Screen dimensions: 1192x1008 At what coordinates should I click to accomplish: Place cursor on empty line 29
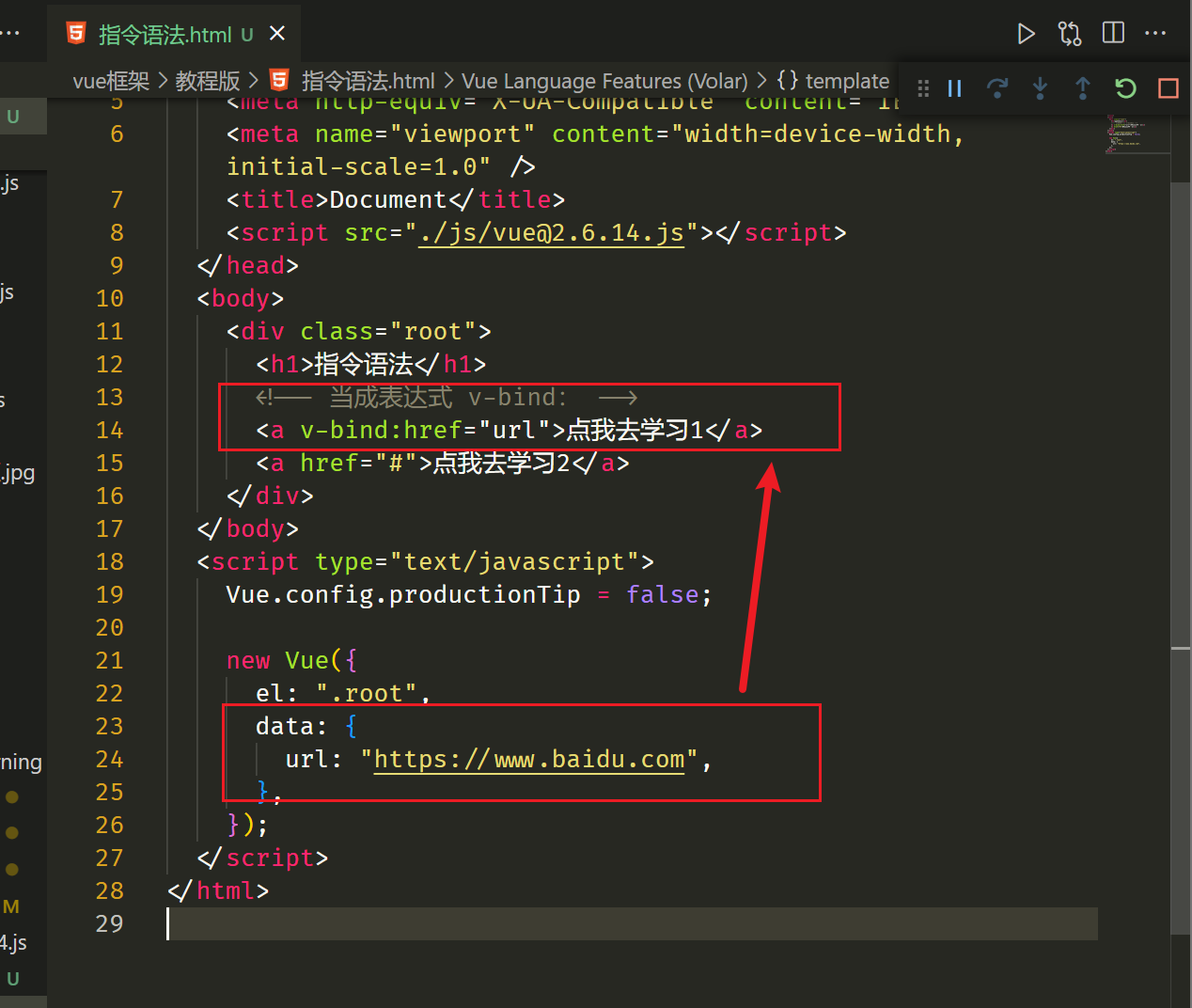point(632,923)
